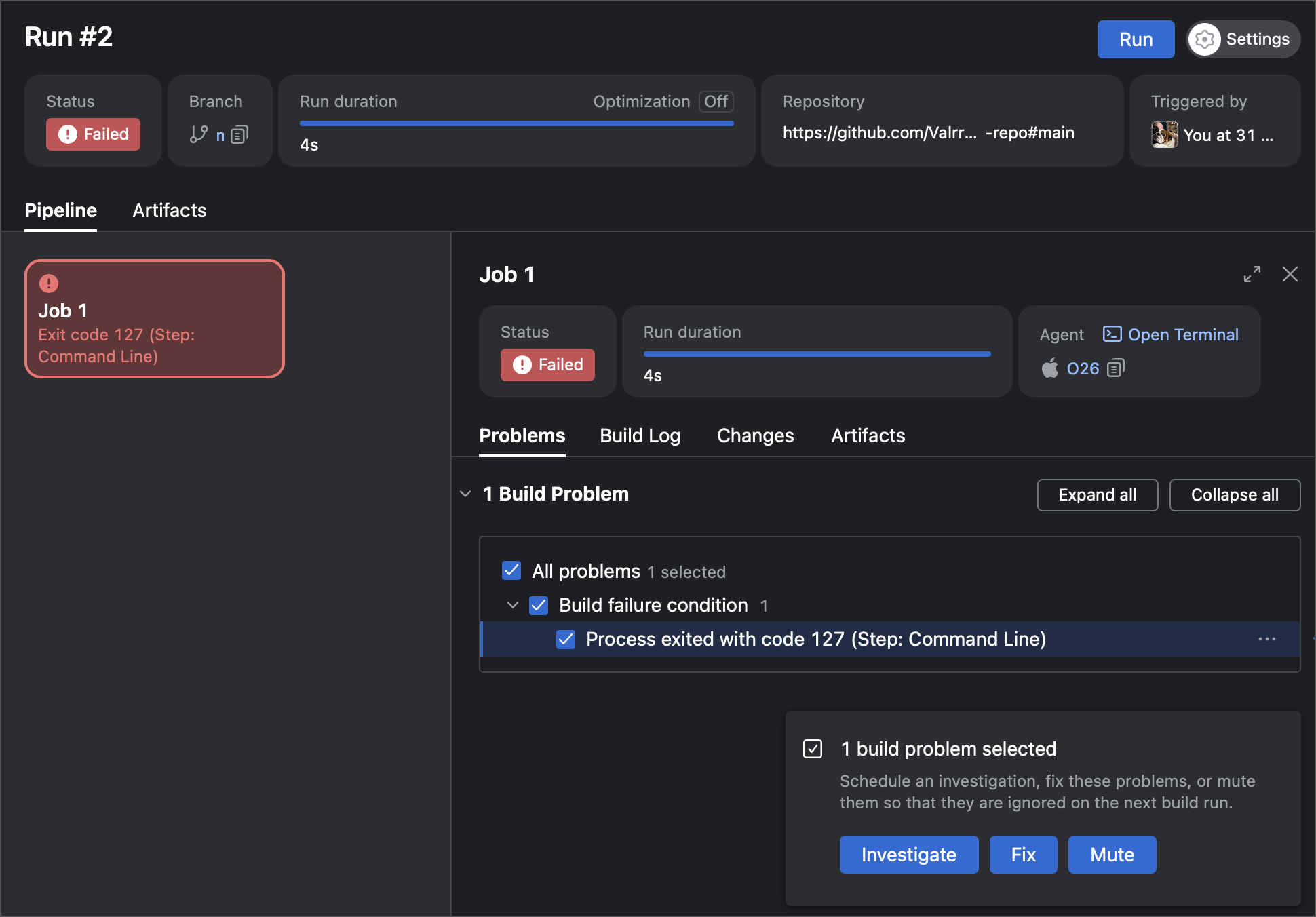Click the Run button to start a new run
Viewport: 1316px width, 917px height.
point(1135,39)
